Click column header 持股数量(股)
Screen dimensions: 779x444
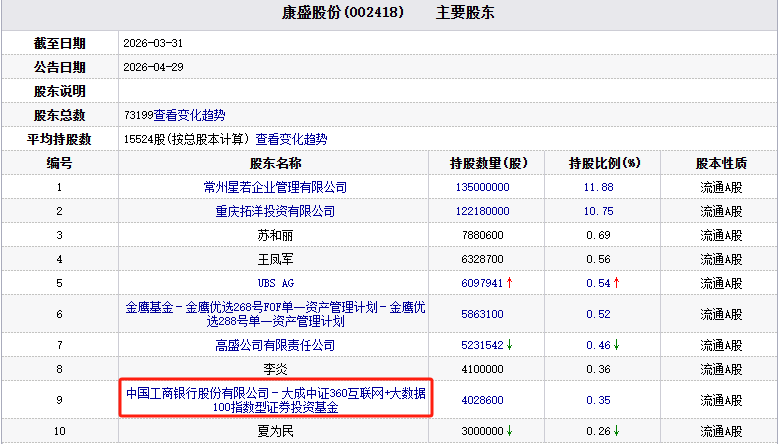489,163
